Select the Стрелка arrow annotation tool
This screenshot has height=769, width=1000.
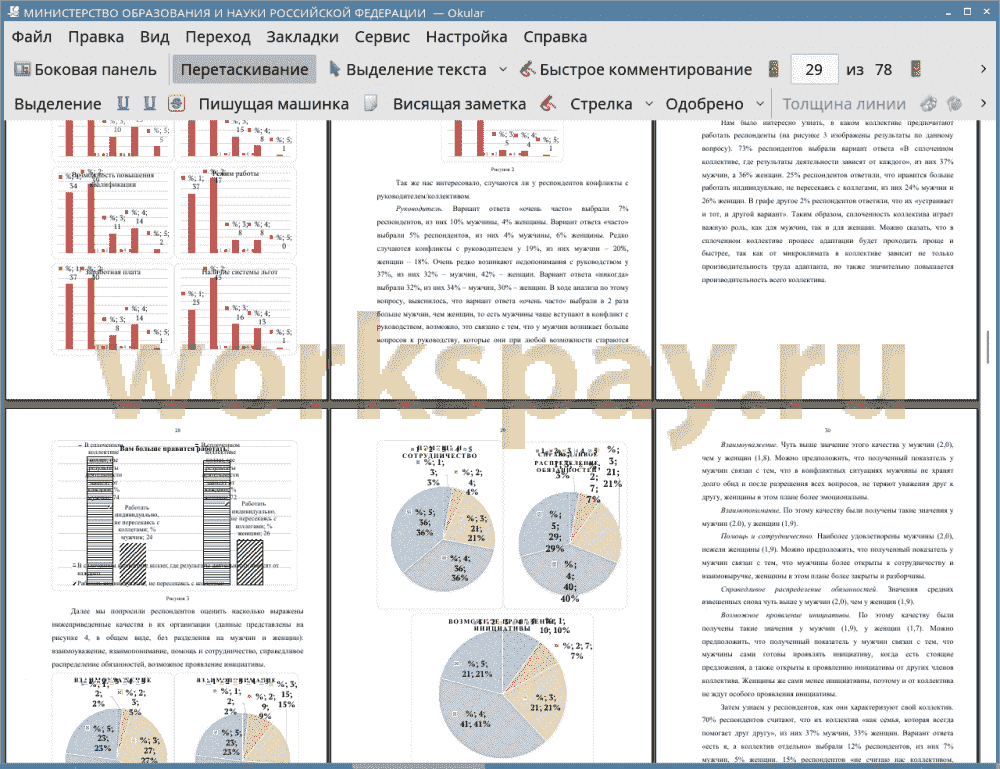[601, 104]
